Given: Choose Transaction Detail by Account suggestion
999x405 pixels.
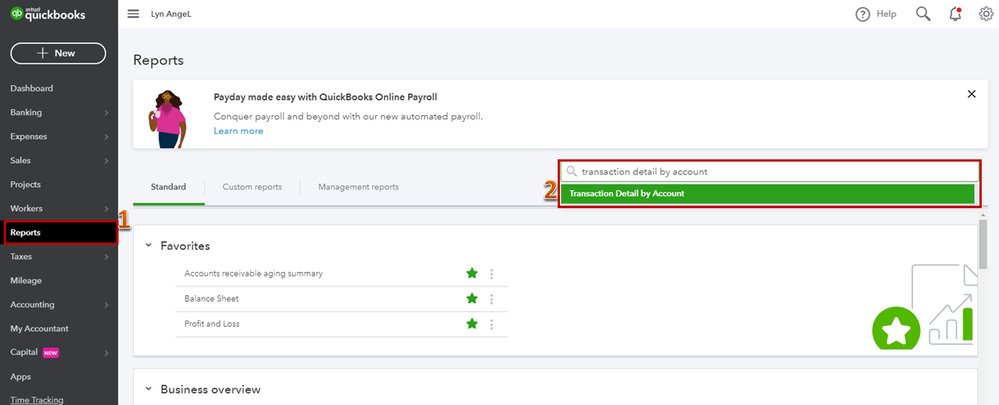Looking at the screenshot, I should coord(768,194).
